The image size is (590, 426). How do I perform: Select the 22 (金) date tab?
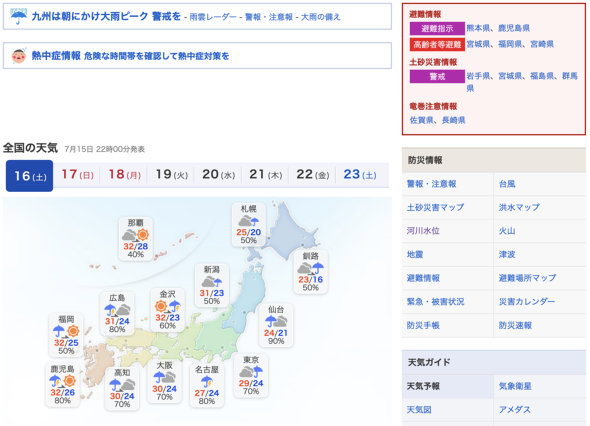point(312,174)
